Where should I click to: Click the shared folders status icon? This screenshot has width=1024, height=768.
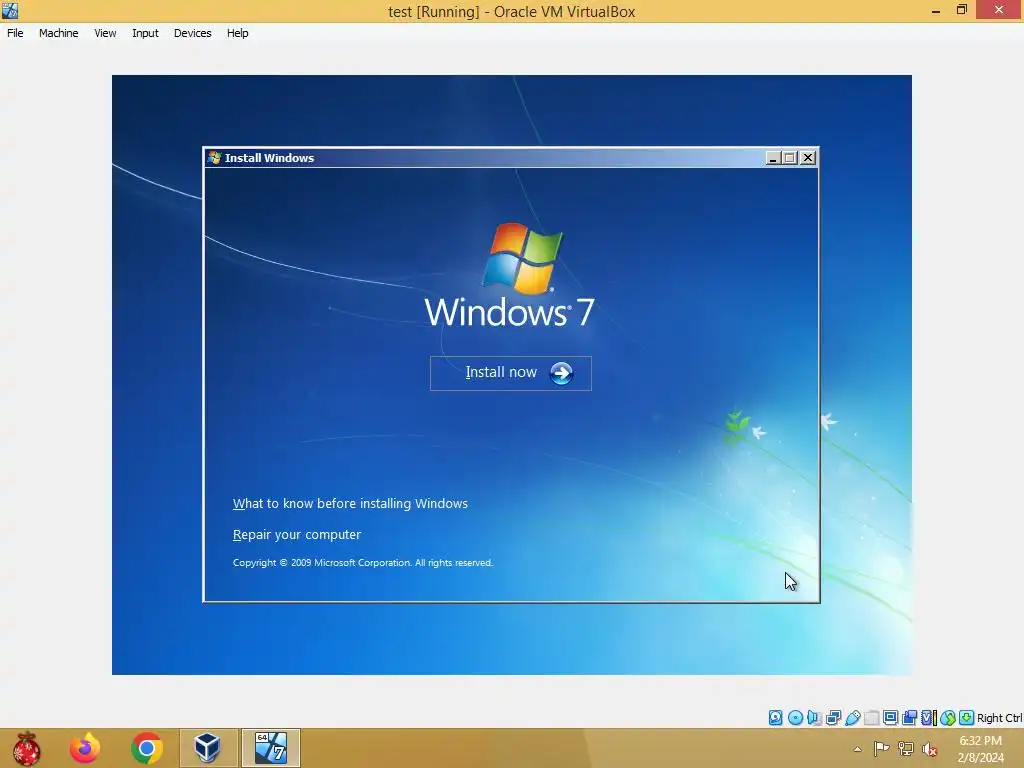coord(871,718)
